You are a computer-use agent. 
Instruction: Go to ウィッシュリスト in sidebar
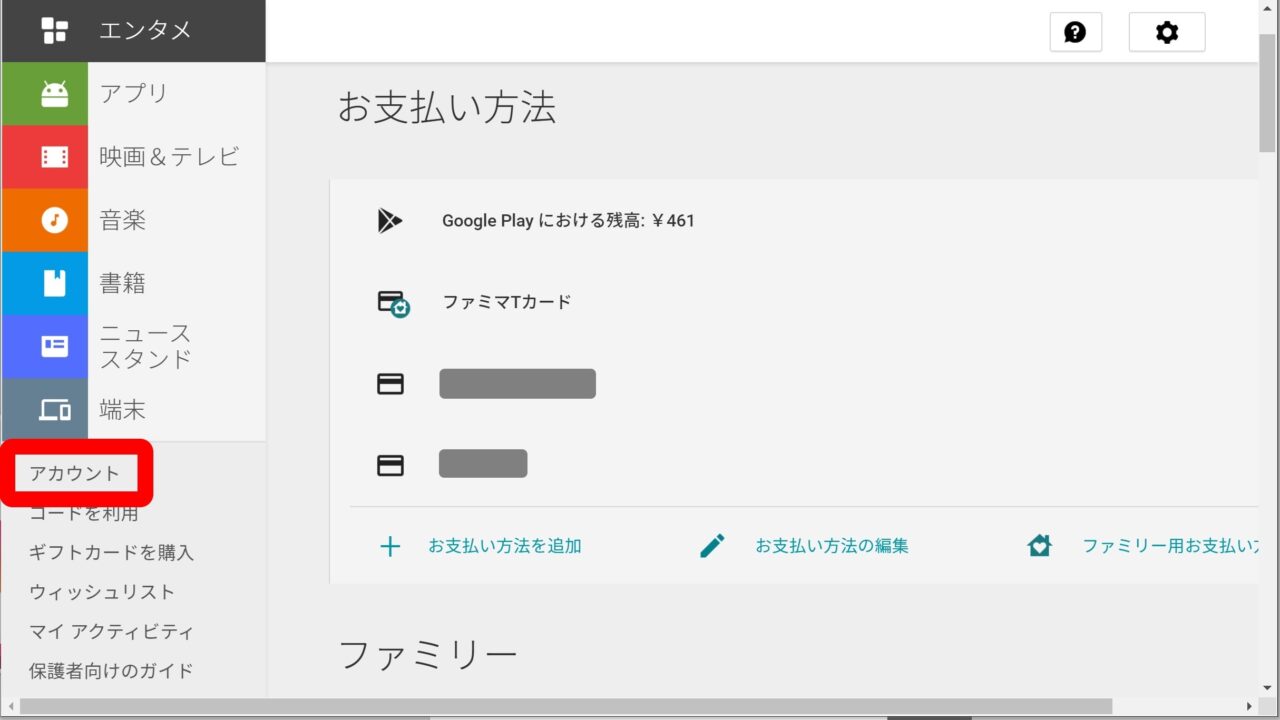point(102,592)
